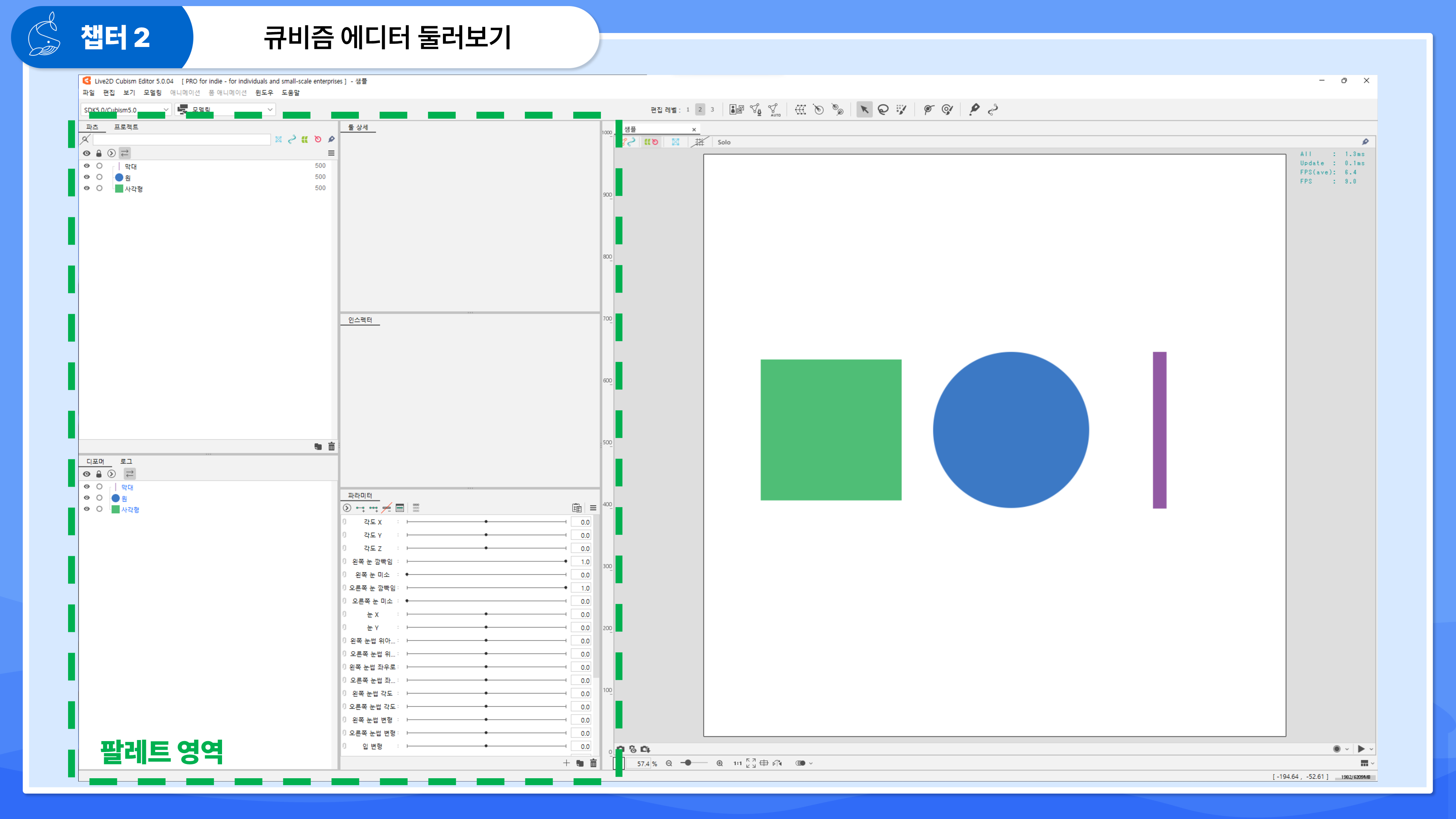Create a warp deformer from toolbar
The height and width of the screenshot is (819, 1456).
pyautogui.click(x=800, y=110)
